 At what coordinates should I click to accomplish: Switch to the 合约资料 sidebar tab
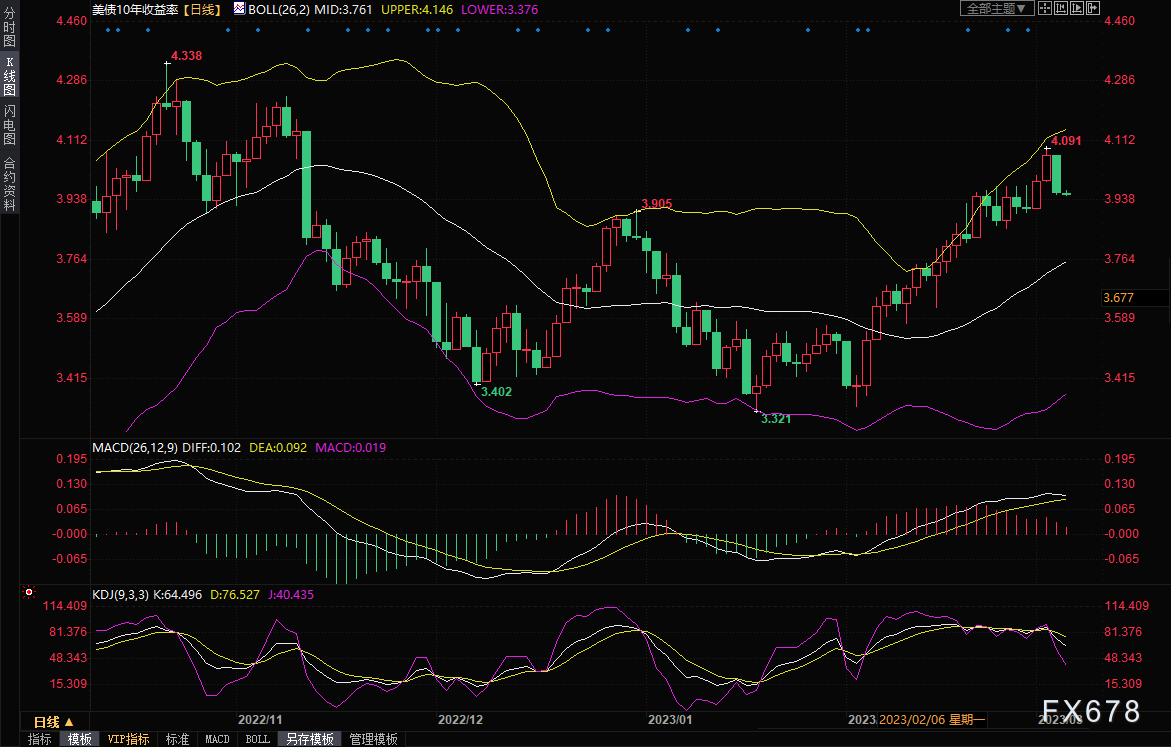point(9,185)
